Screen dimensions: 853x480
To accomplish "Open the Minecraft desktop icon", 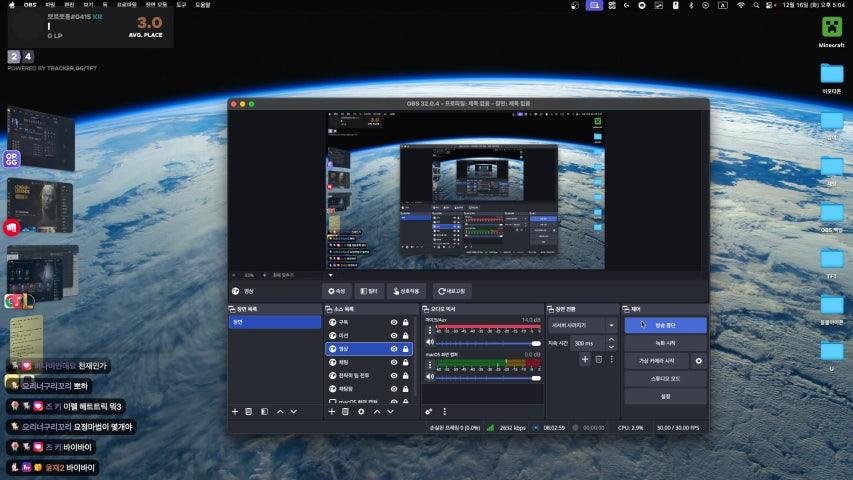I will tap(831, 27).
